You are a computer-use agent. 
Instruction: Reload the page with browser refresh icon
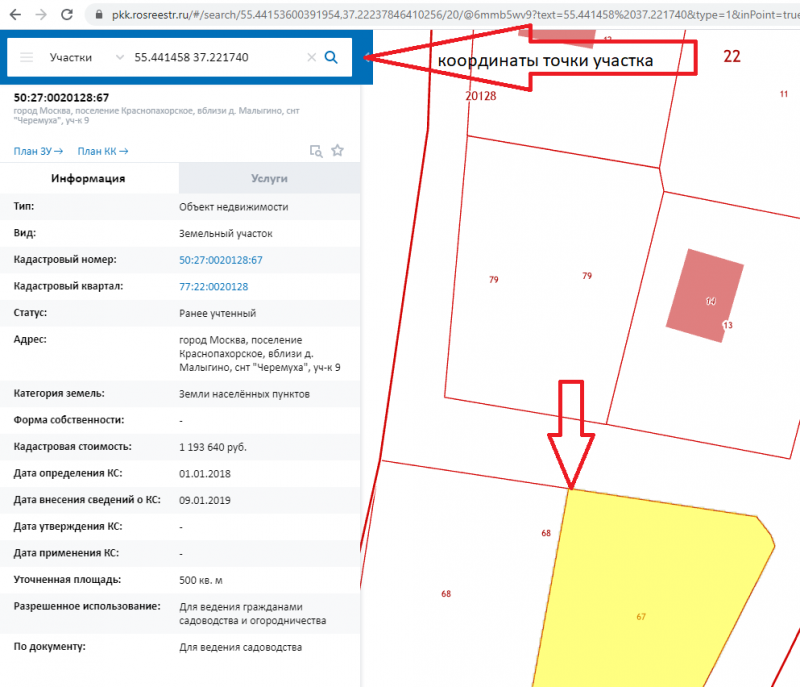pyautogui.click(x=67, y=15)
